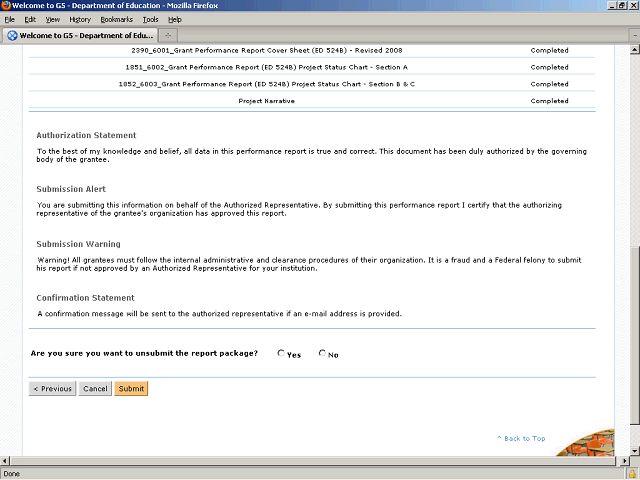Viewport: 640px width, 480px height.
Task: Click the vertical scrollbar up arrow
Action: (x=634, y=50)
